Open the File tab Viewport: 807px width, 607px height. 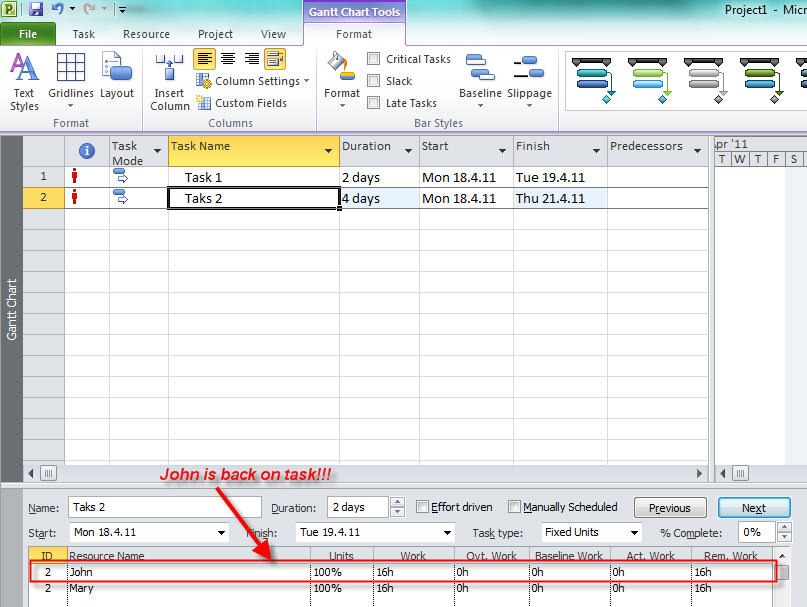(x=28, y=34)
